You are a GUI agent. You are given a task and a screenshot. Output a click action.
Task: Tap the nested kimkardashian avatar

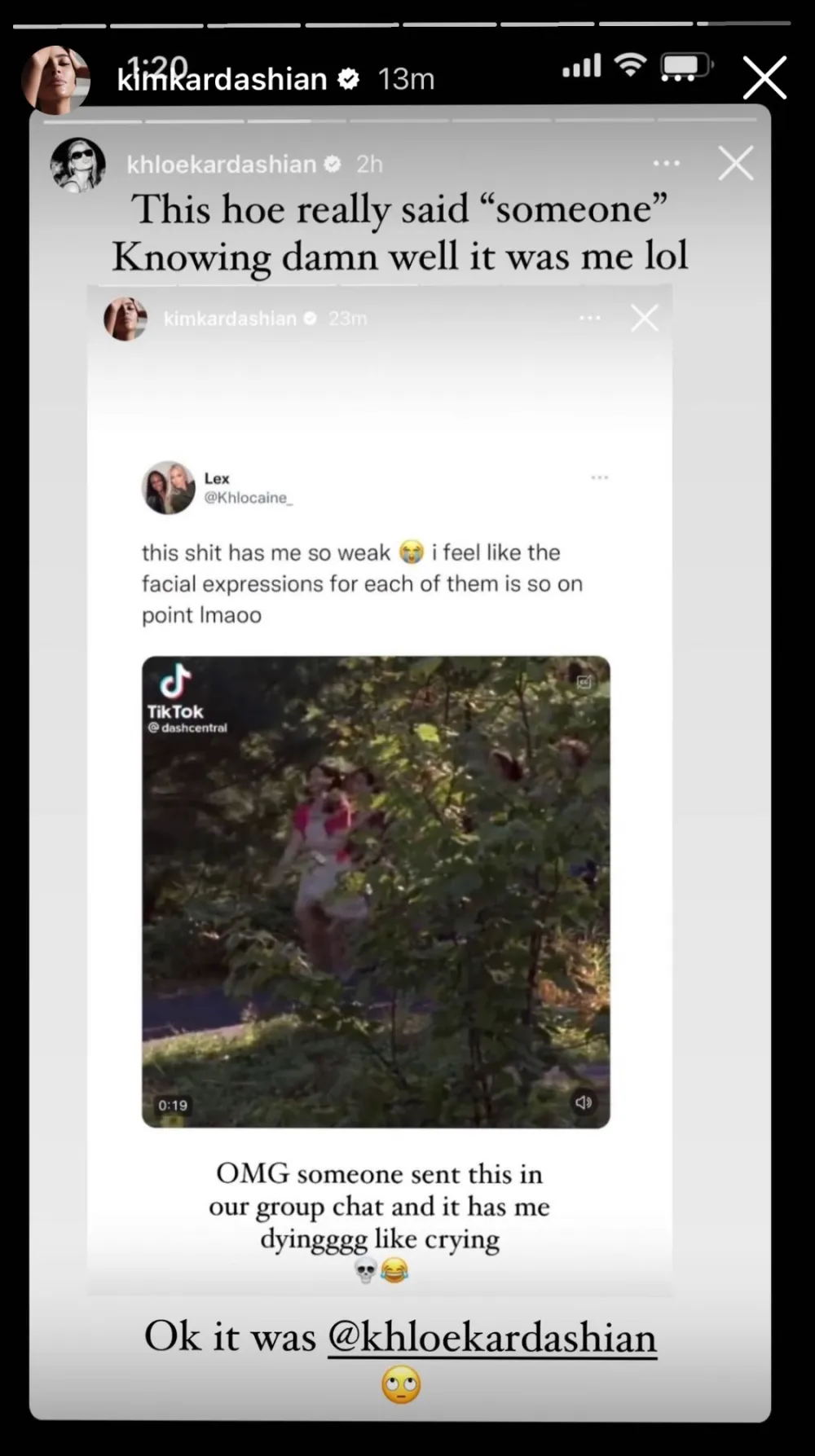tap(126, 319)
